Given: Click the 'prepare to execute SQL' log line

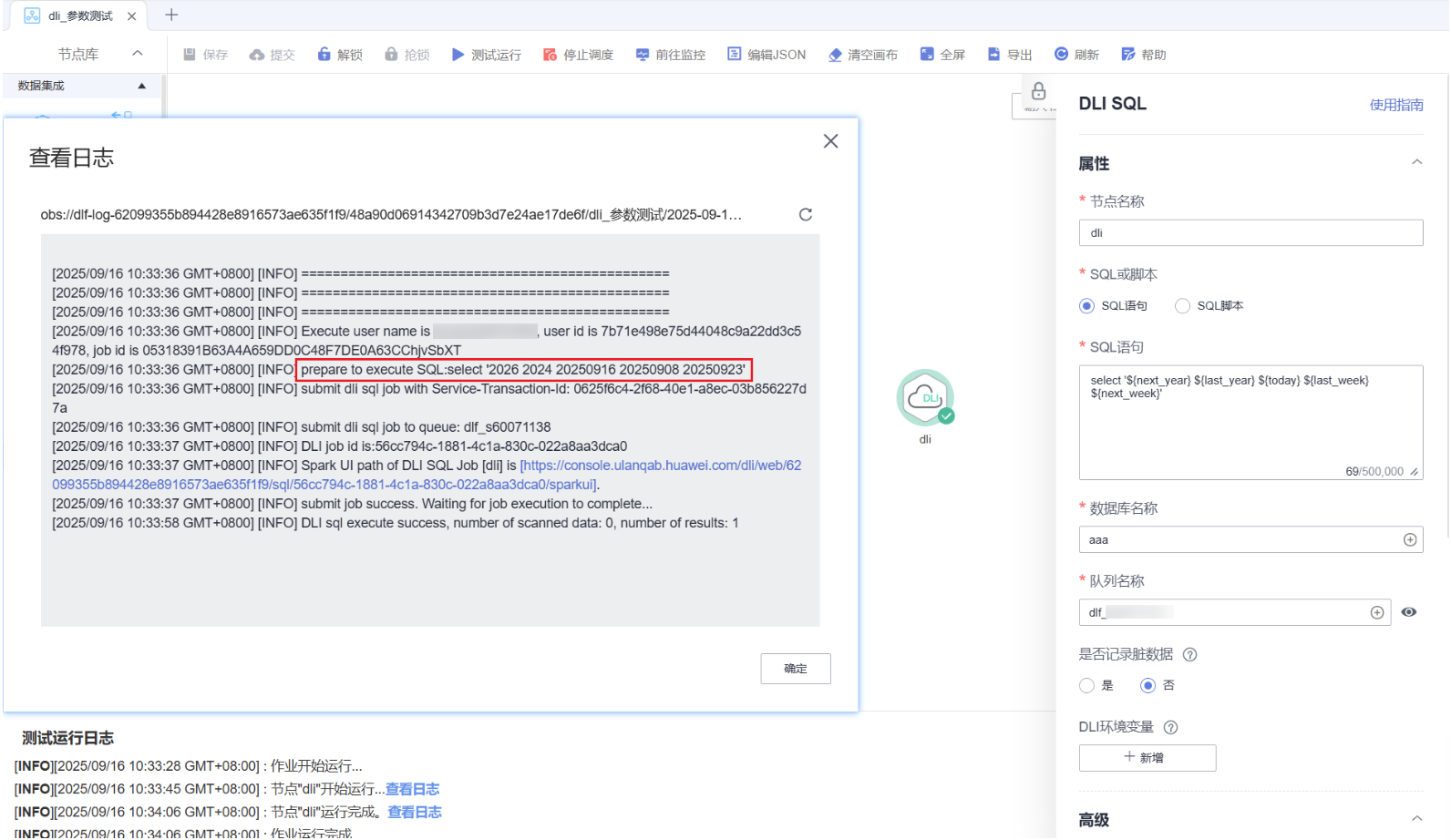Looking at the screenshot, I should click(x=523, y=370).
